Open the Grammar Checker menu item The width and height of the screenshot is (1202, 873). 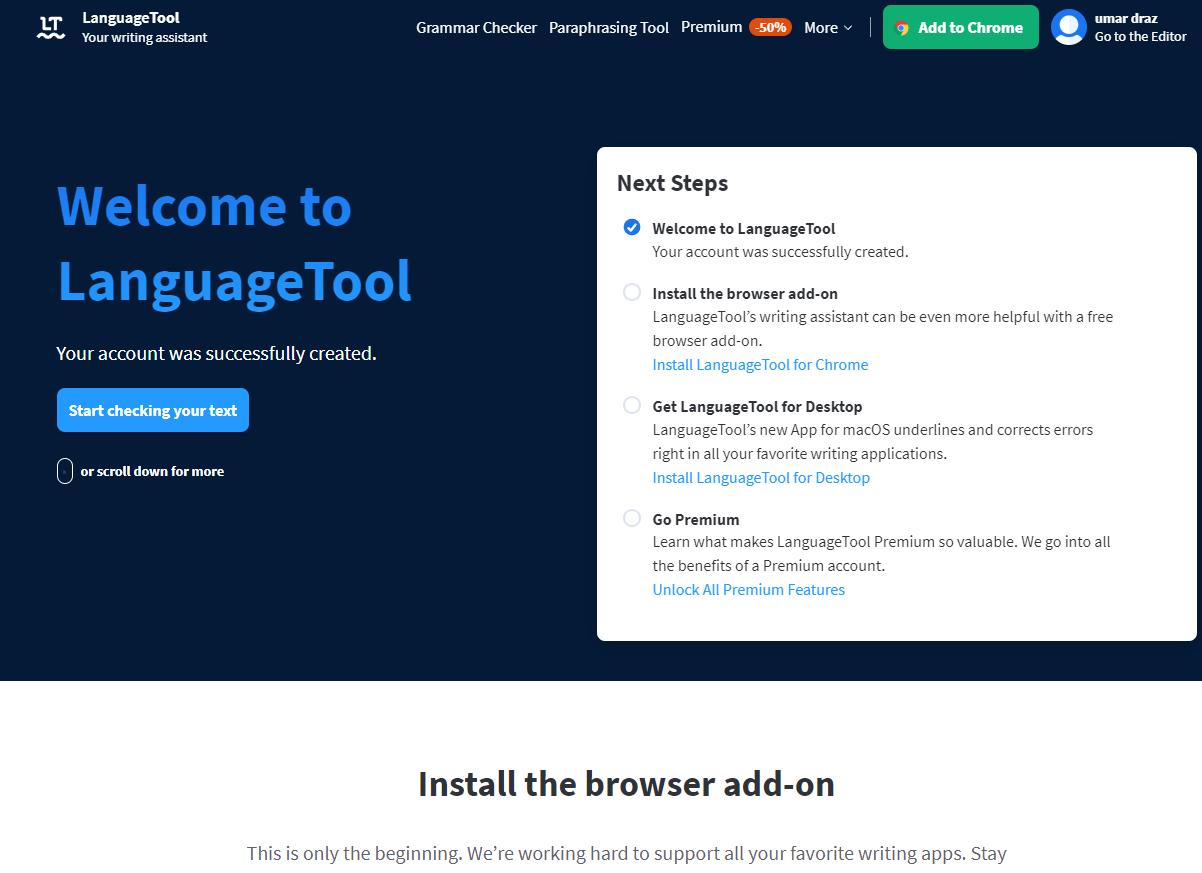476,27
